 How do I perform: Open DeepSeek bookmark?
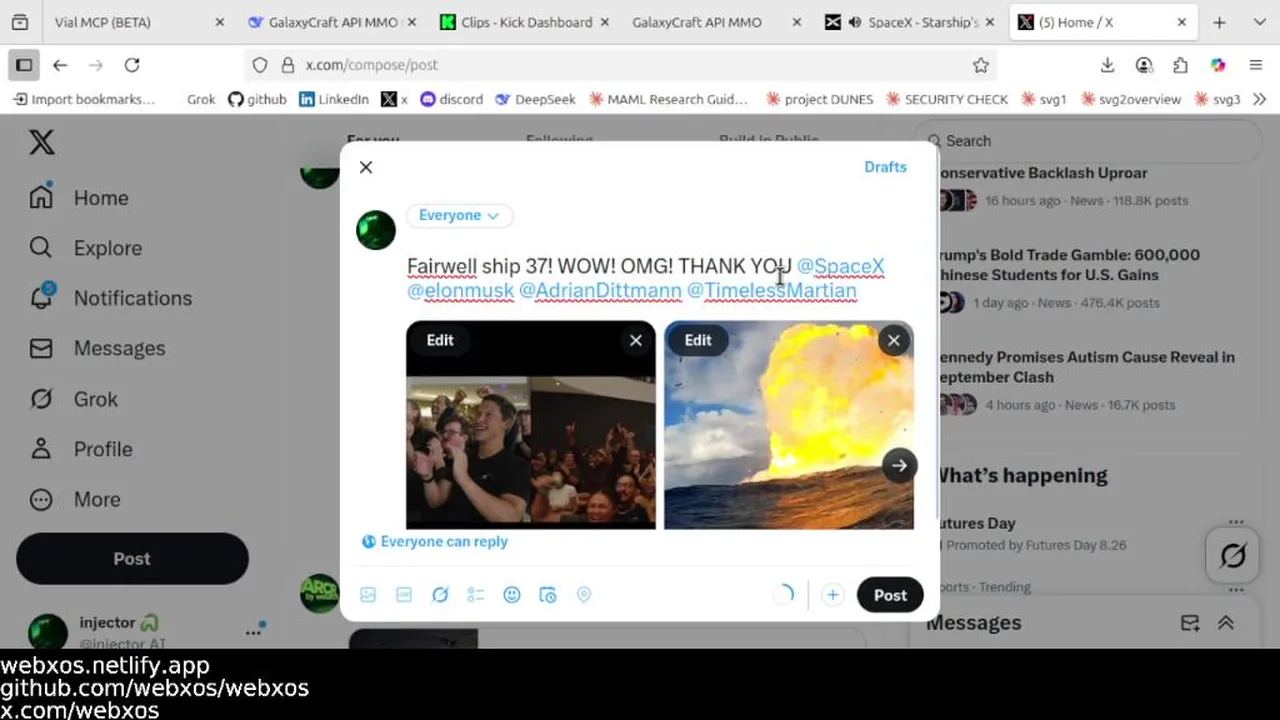[x=535, y=99]
